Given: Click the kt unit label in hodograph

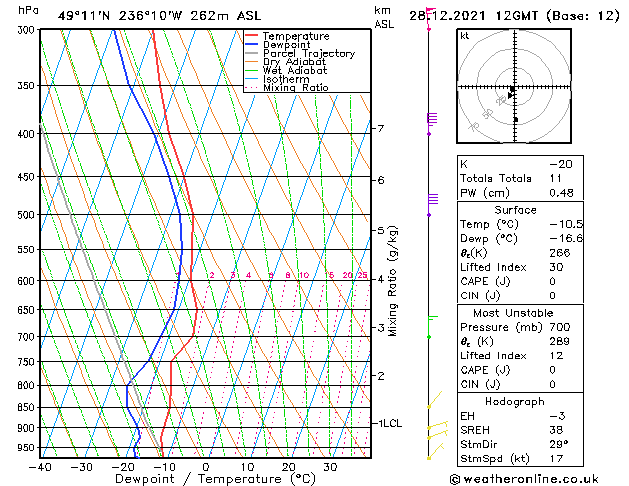Looking at the screenshot, I should coord(464,36).
